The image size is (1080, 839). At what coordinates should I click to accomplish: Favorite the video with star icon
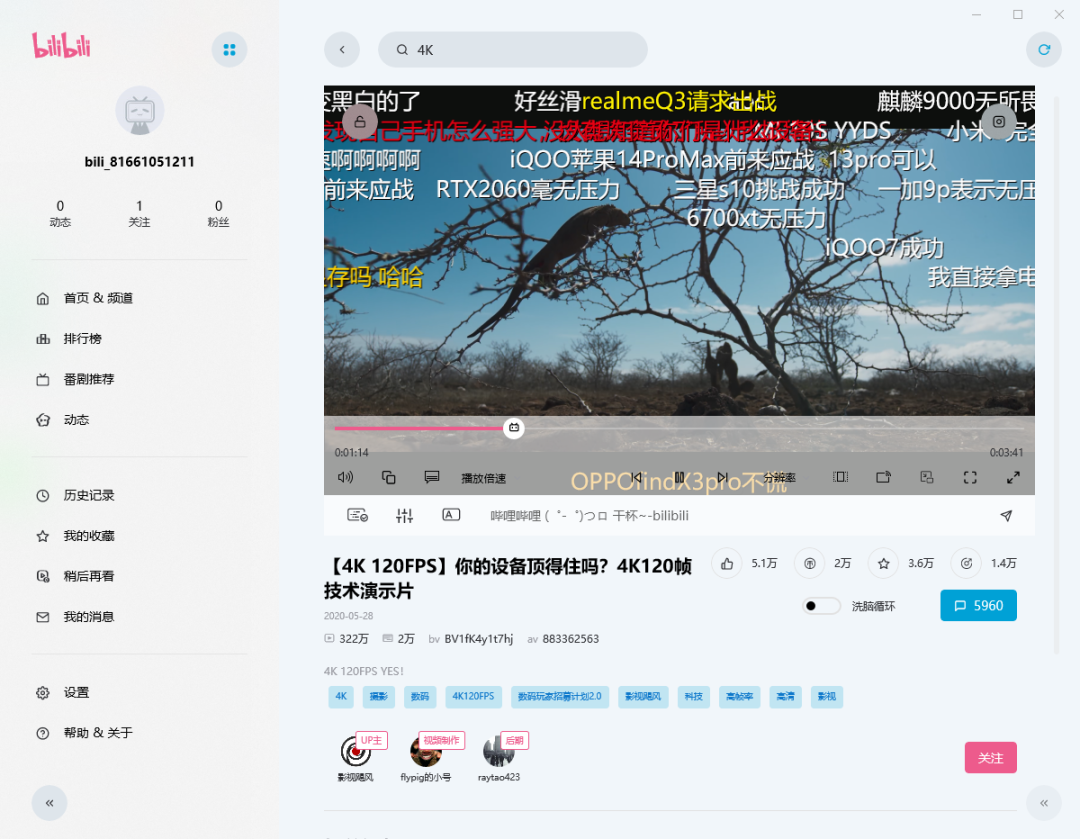tap(884, 564)
